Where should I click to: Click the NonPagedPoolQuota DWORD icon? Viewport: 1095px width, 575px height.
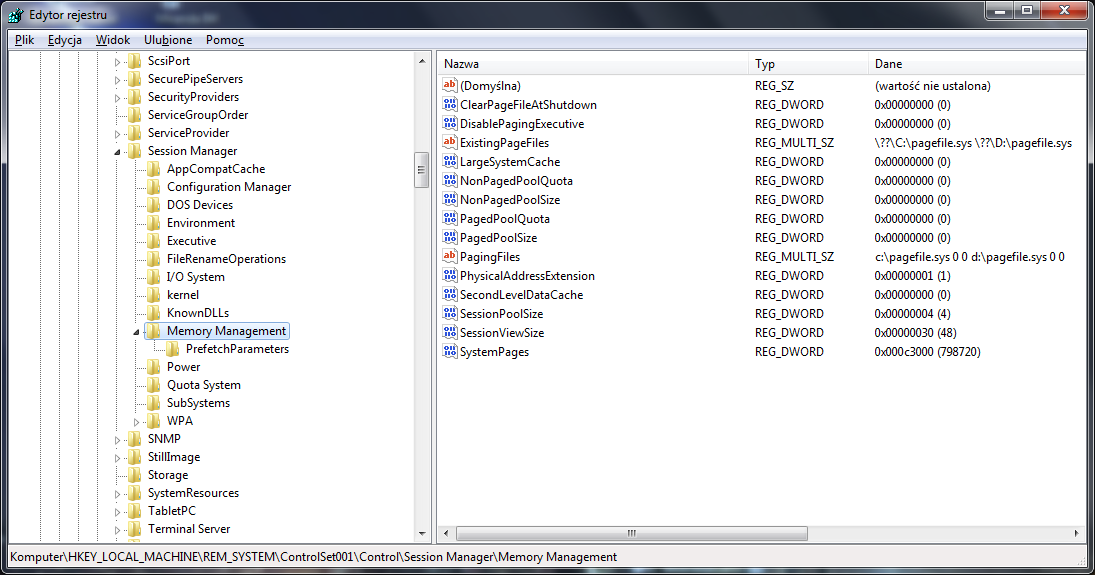tap(450, 180)
